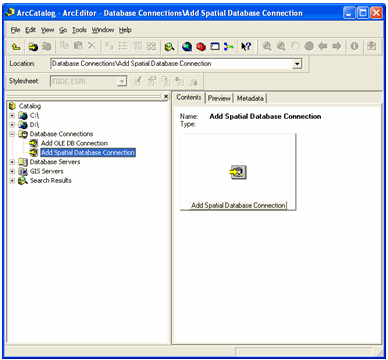Collapse the Database Connections node
This screenshot has width=388, height=360.
(12, 134)
